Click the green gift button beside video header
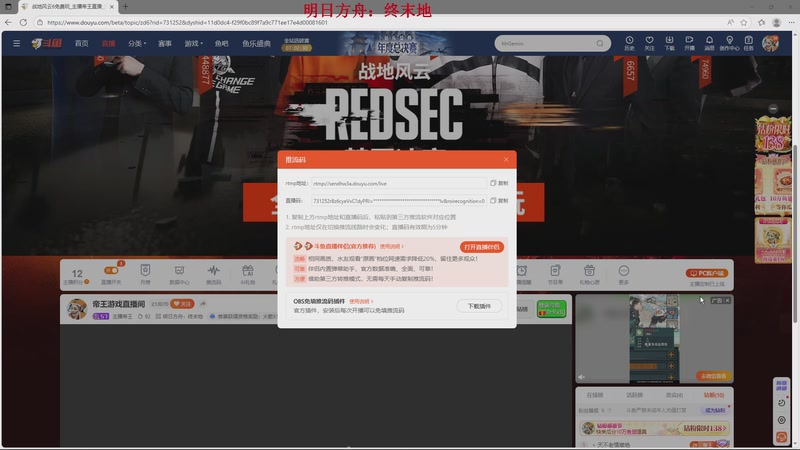This screenshot has width=800, height=450. pos(552,309)
